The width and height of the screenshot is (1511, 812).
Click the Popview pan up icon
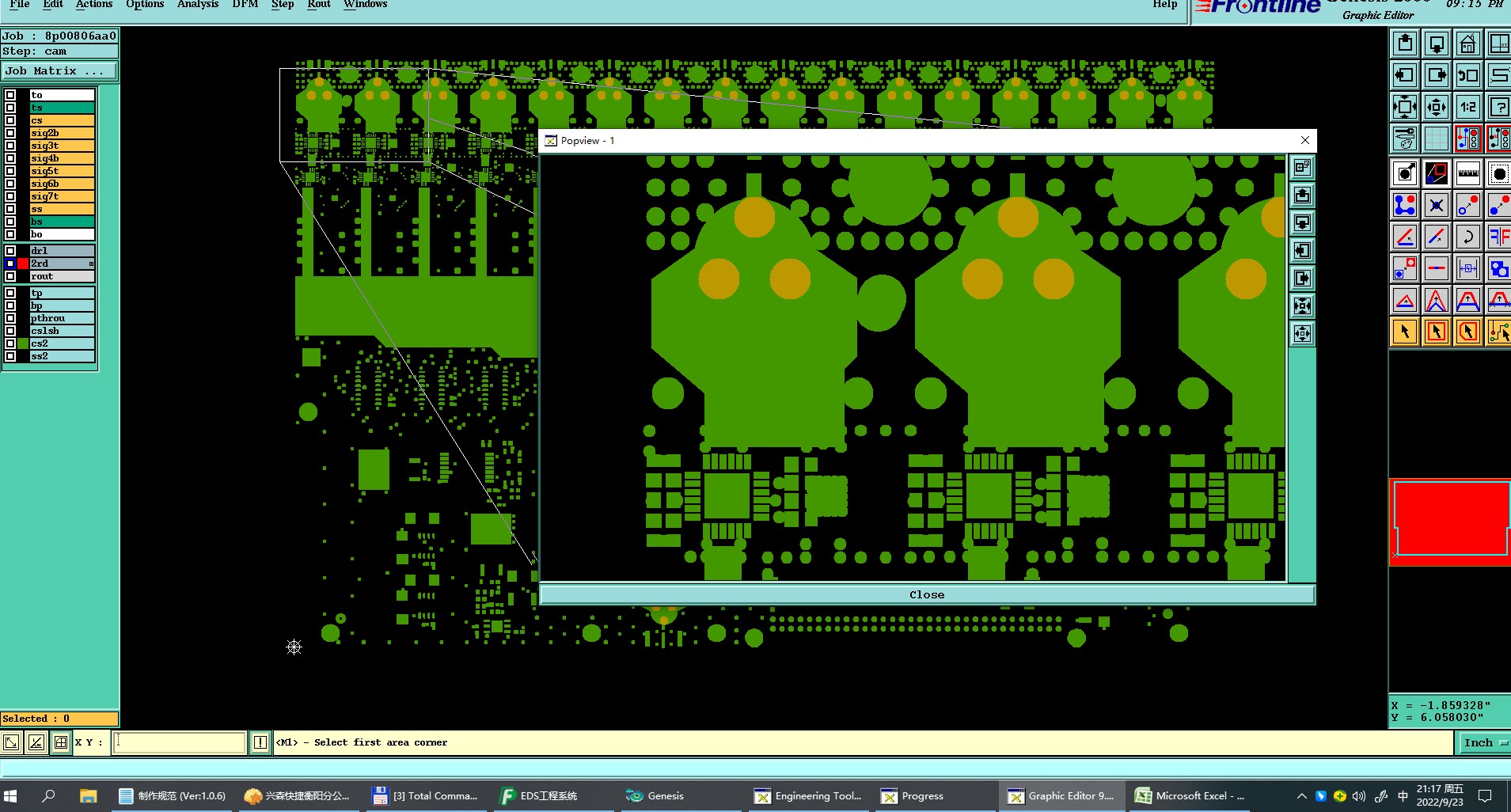(x=1302, y=195)
